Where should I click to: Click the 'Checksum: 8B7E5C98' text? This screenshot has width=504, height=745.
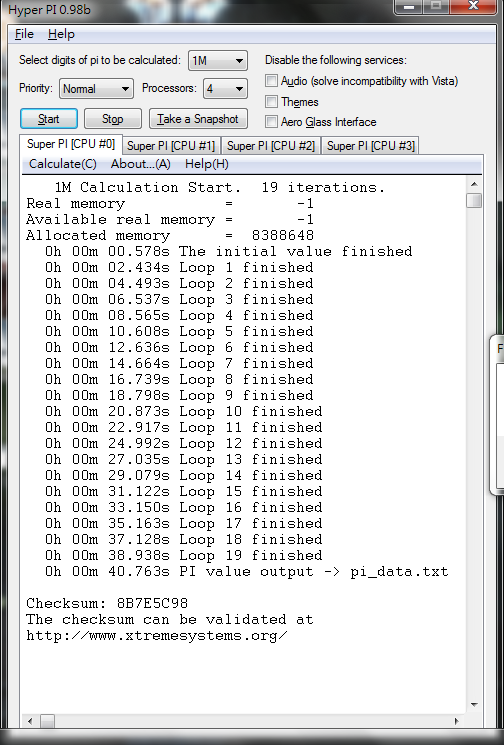(x=107, y=603)
